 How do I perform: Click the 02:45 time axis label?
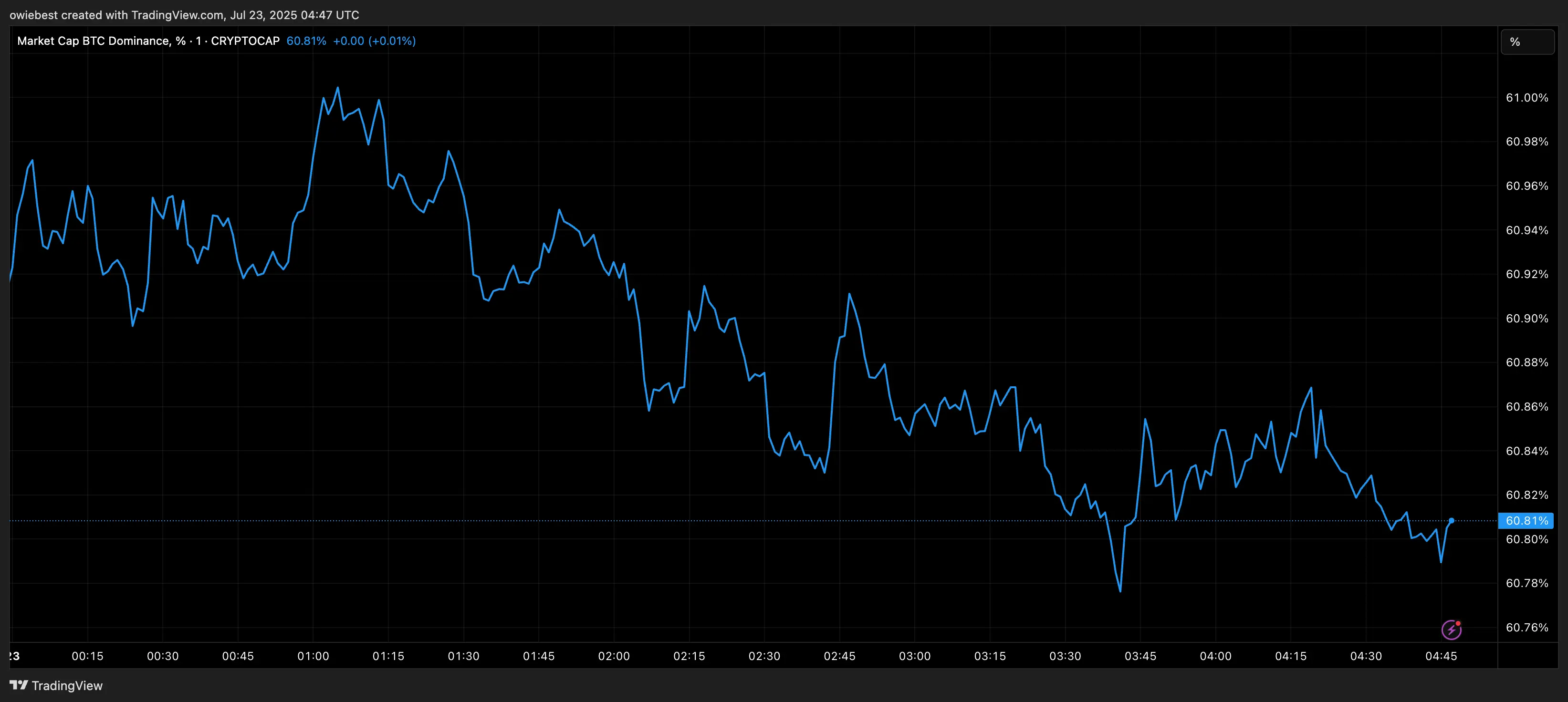839,656
